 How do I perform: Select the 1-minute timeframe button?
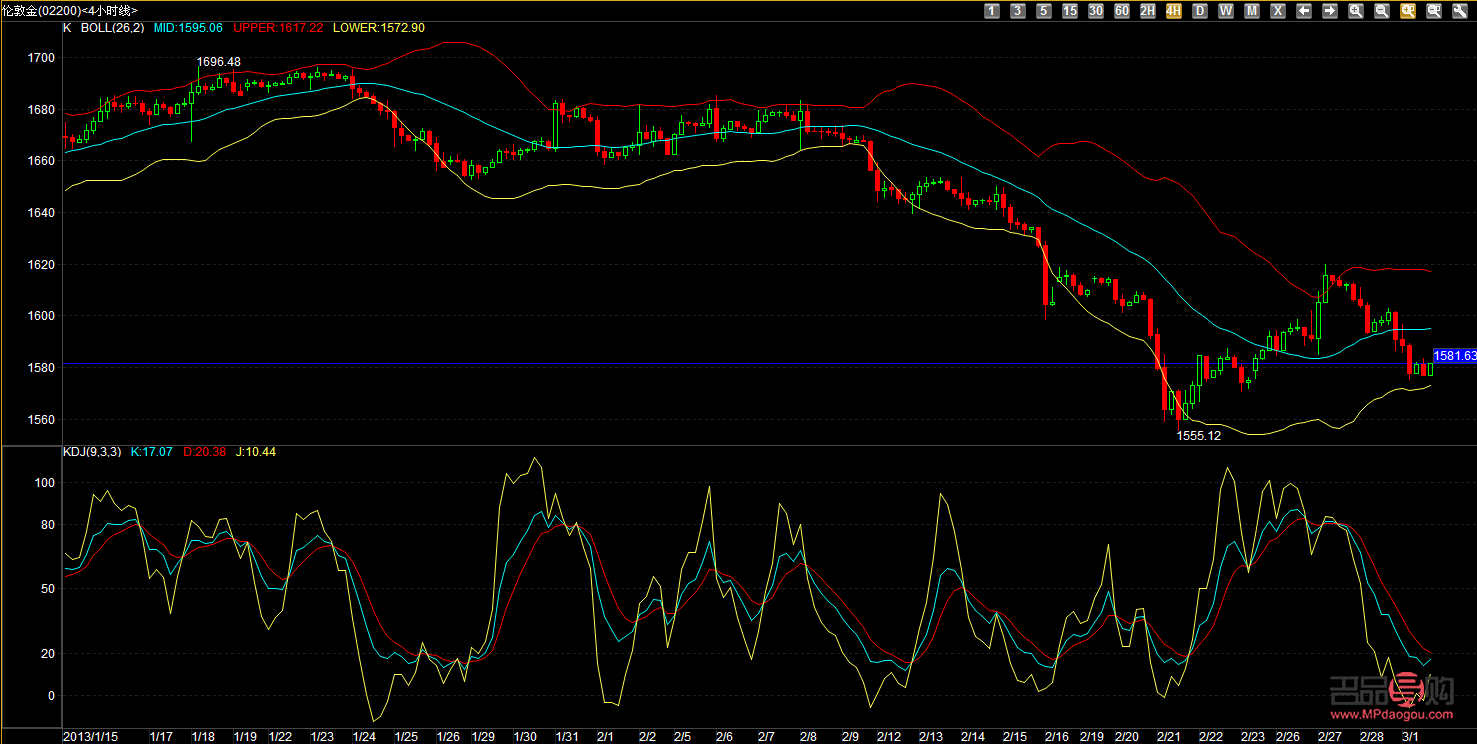[x=991, y=11]
